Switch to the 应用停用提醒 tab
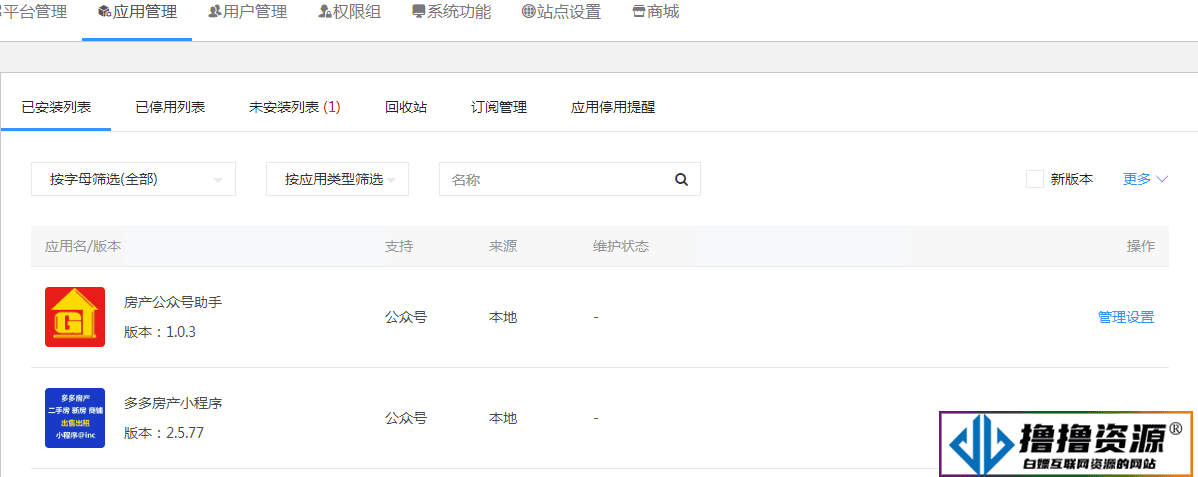This screenshot has height=477, width=1198. (613, 108)
